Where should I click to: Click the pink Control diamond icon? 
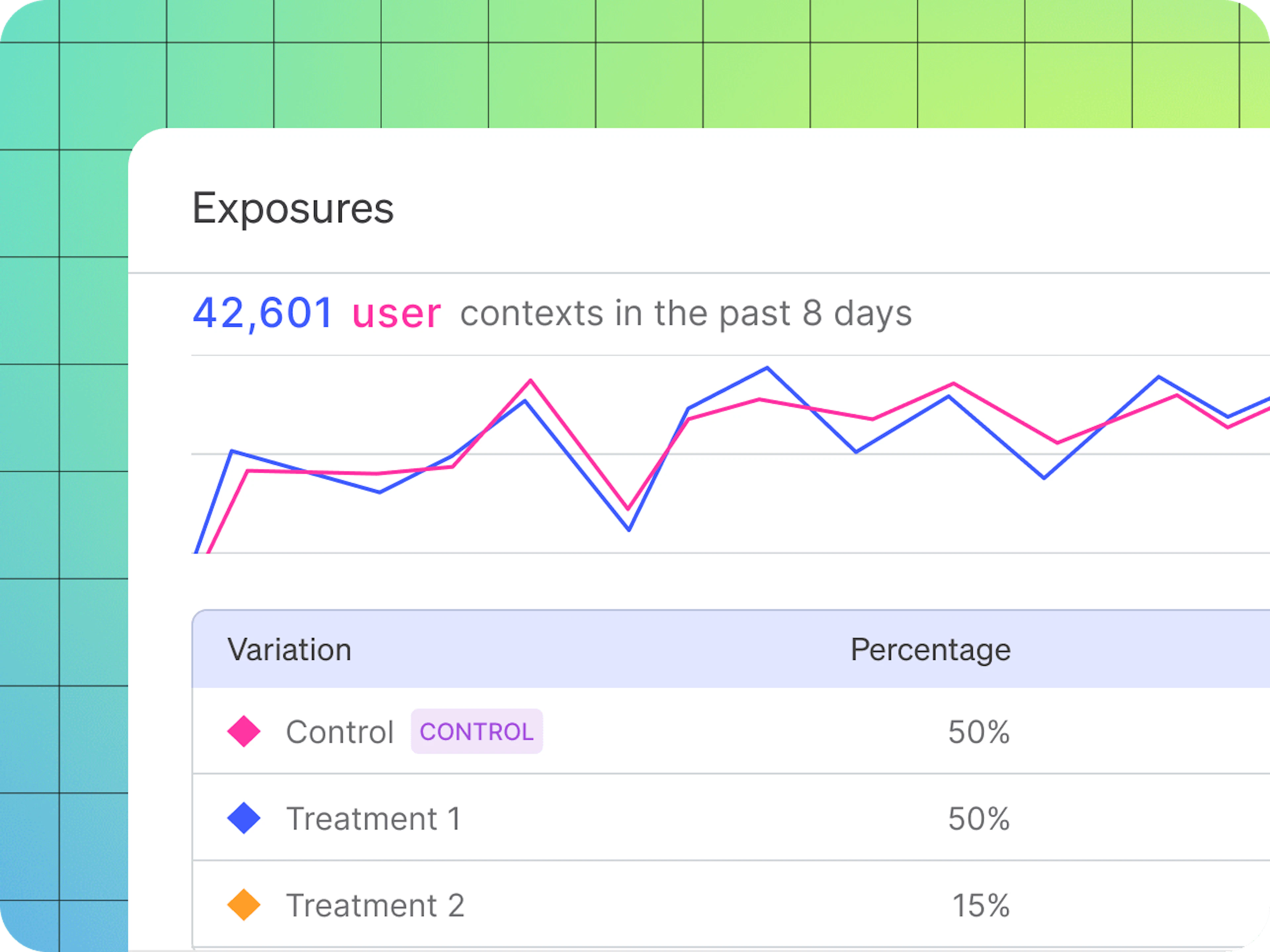244,731
